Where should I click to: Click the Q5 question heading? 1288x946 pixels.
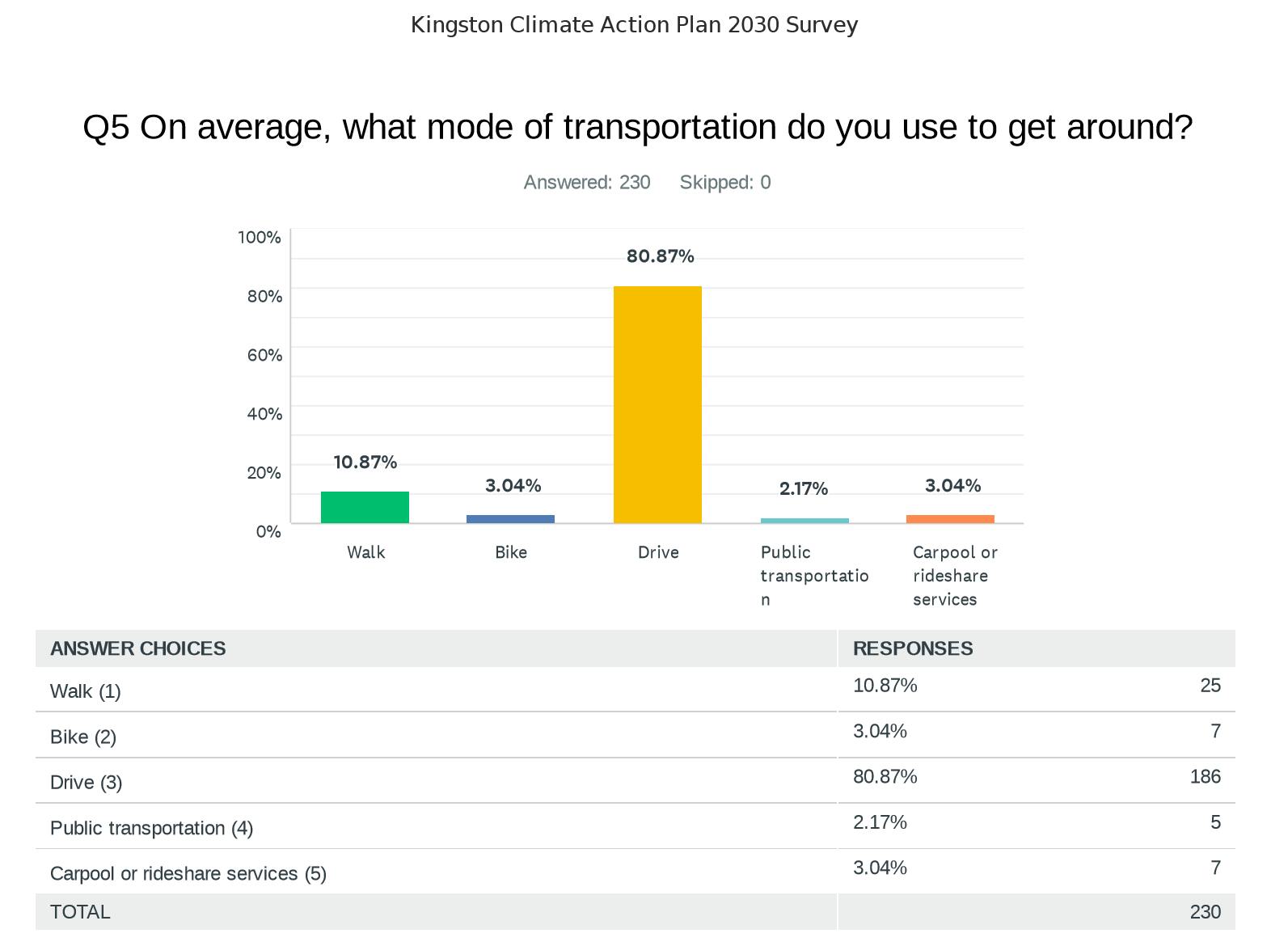tap(637, 127)
